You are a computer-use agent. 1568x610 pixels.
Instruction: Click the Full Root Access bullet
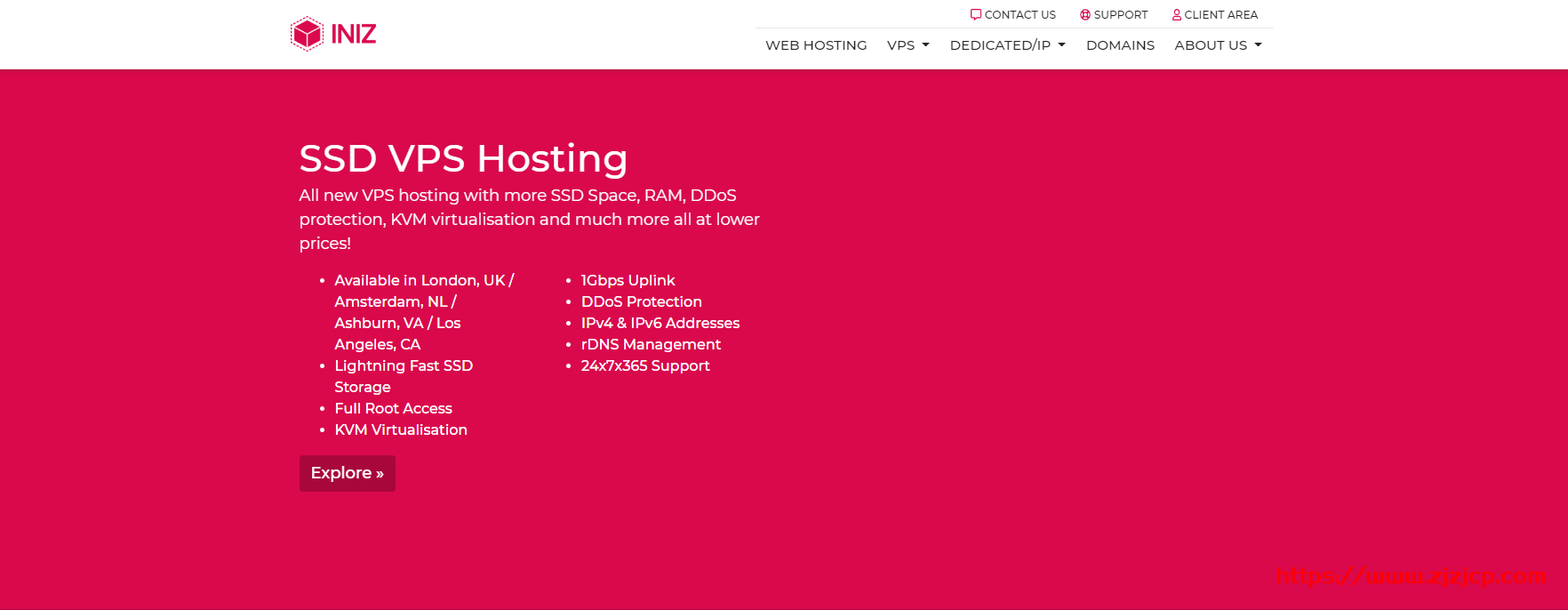click(393, 408)
